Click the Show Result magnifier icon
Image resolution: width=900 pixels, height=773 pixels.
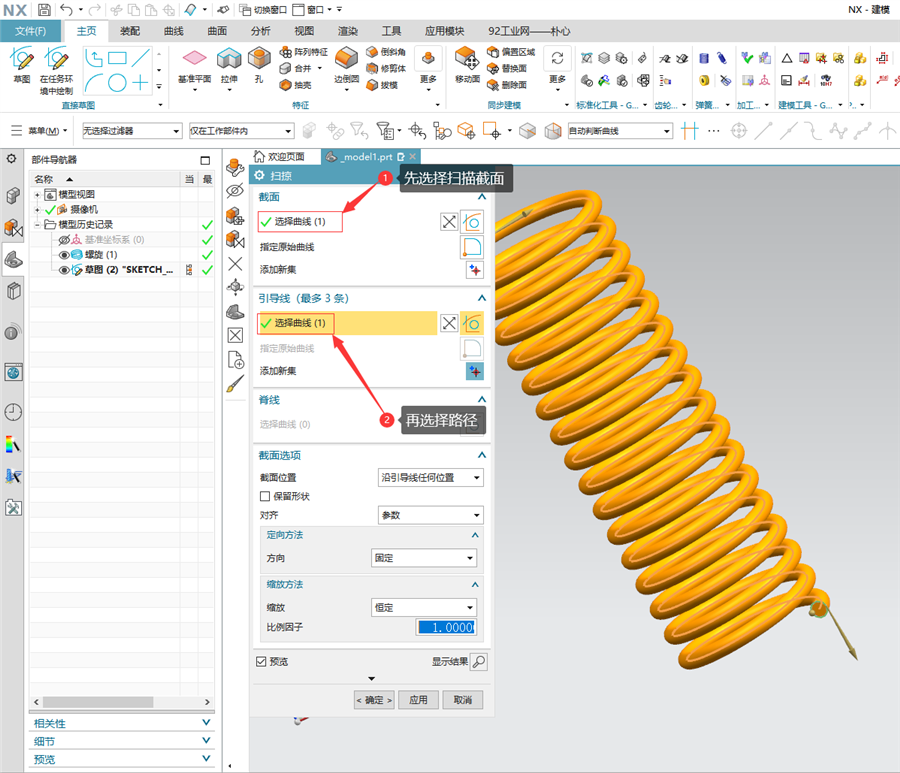pos(479,662)
